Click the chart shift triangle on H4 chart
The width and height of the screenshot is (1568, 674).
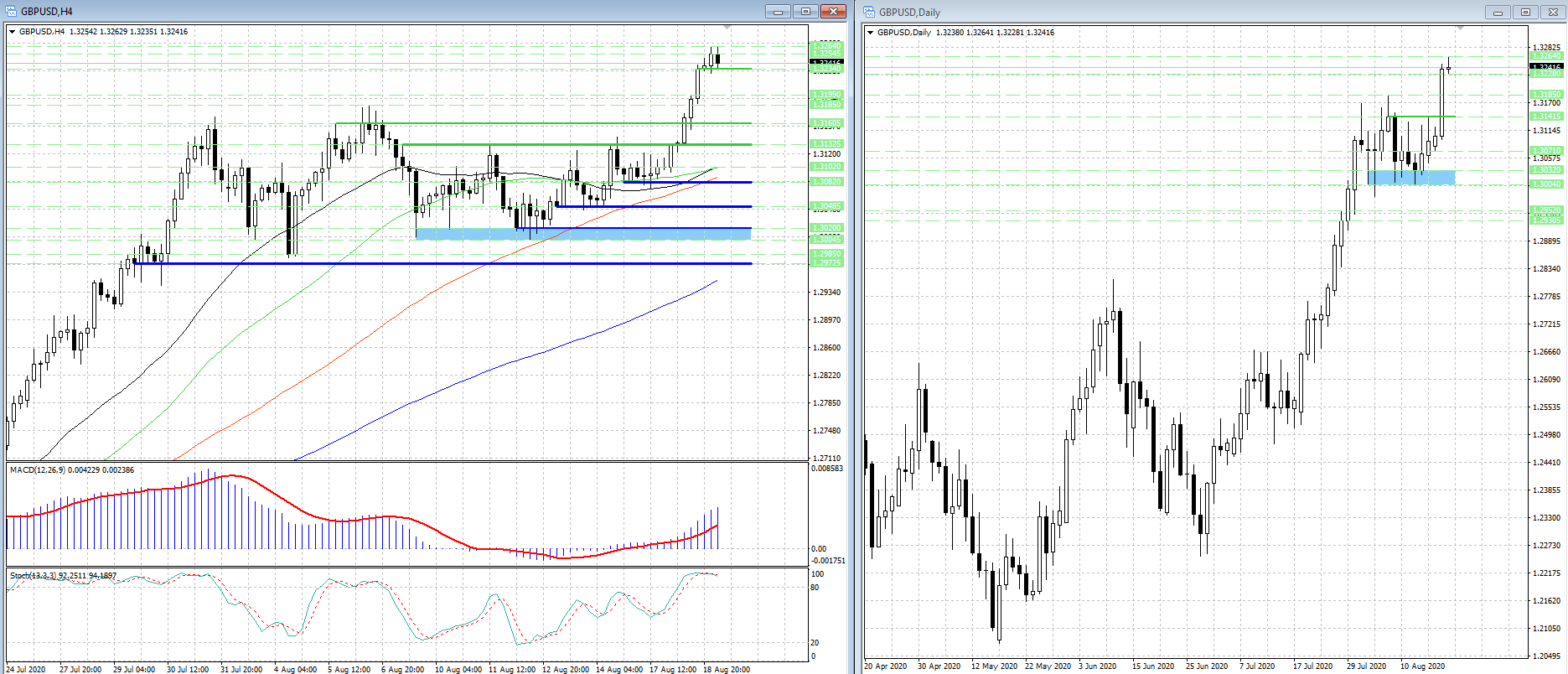tap(727, 29)
